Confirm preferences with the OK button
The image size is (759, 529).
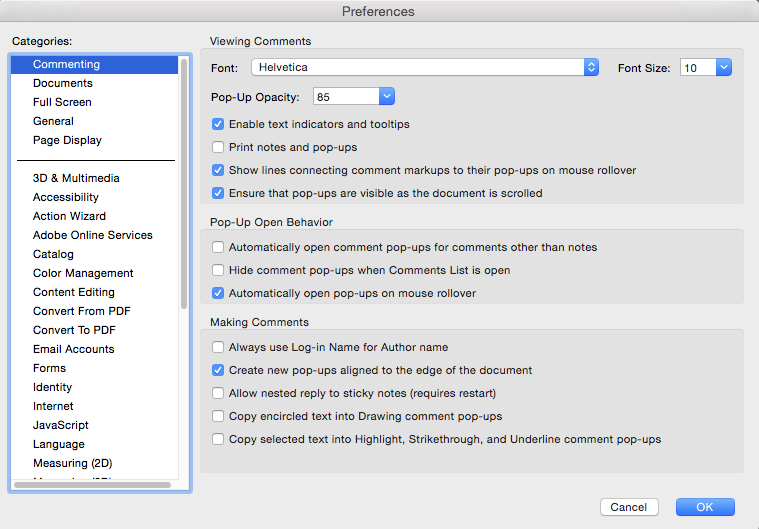(x=705, y=507)
